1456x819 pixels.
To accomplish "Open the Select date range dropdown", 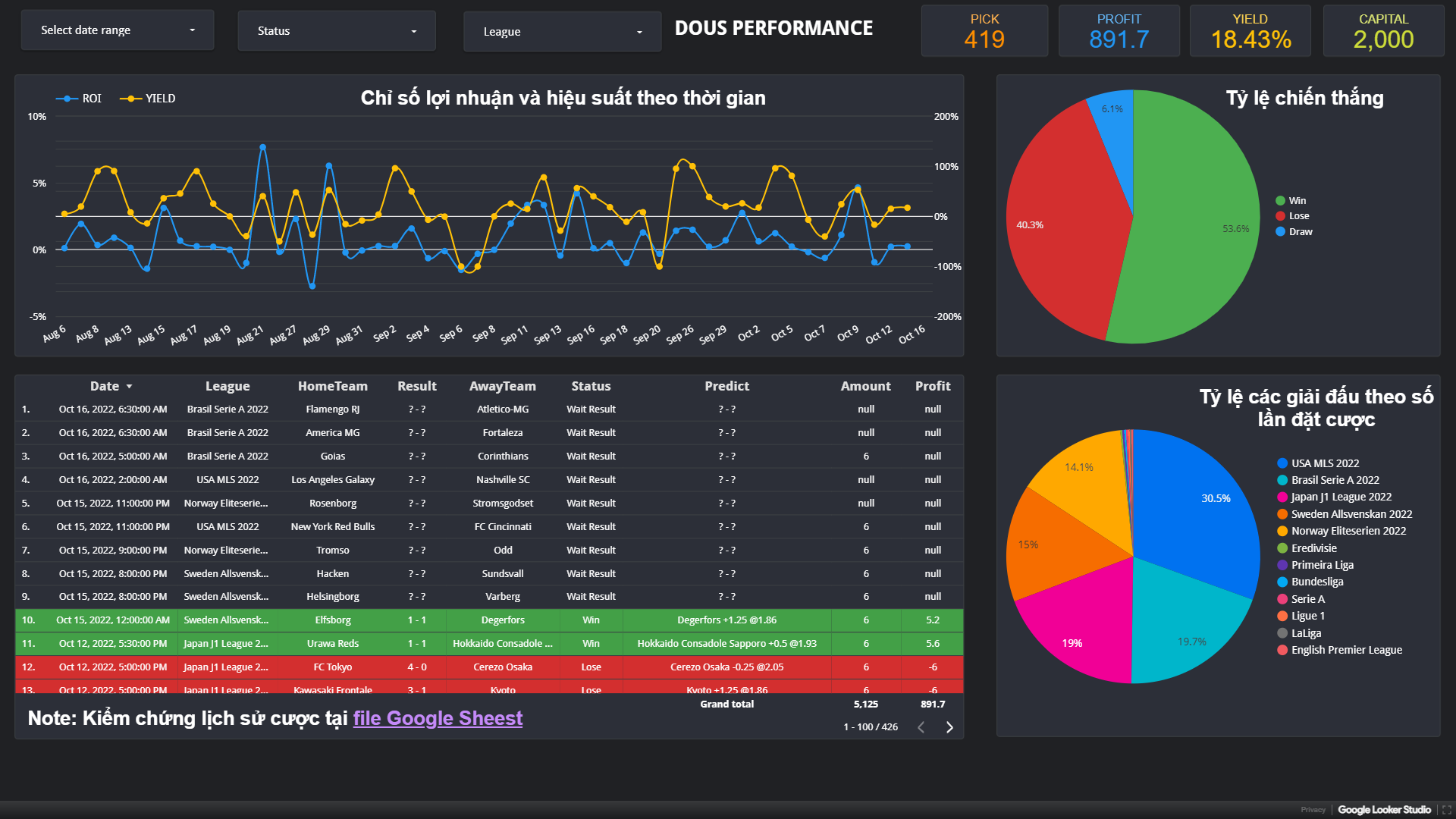I will 118,30.
